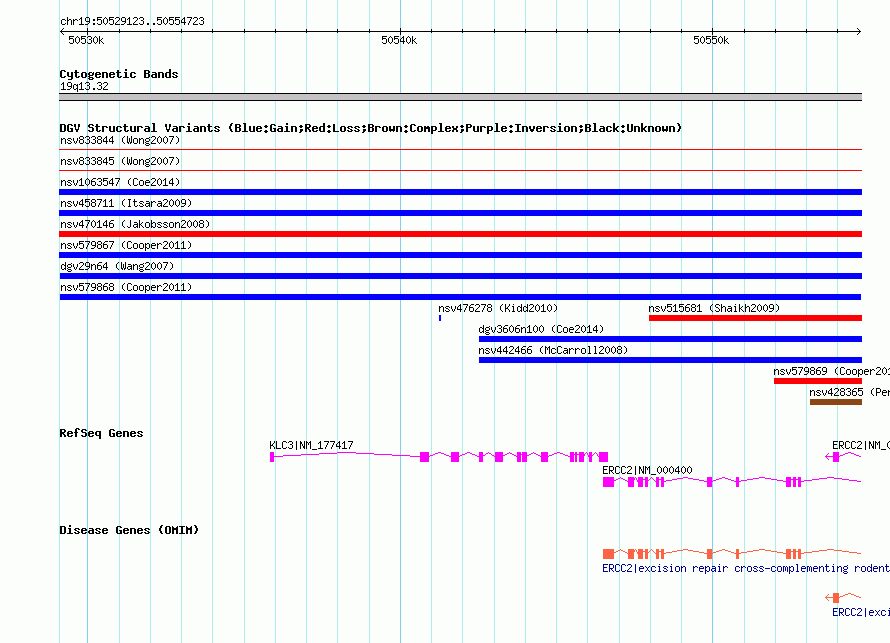Screen dimensions: 890x643
Task: Open KLC3|NM_177417 gene label
Action: click(x=311, y=446)
